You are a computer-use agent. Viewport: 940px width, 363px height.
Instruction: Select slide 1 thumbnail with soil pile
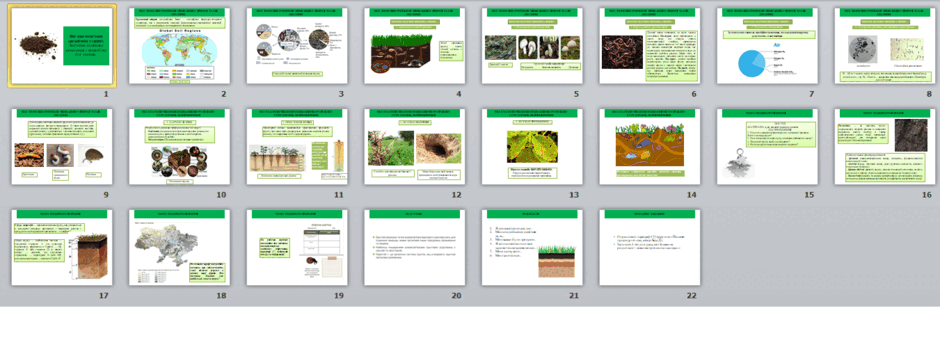[x=62, y=46]
